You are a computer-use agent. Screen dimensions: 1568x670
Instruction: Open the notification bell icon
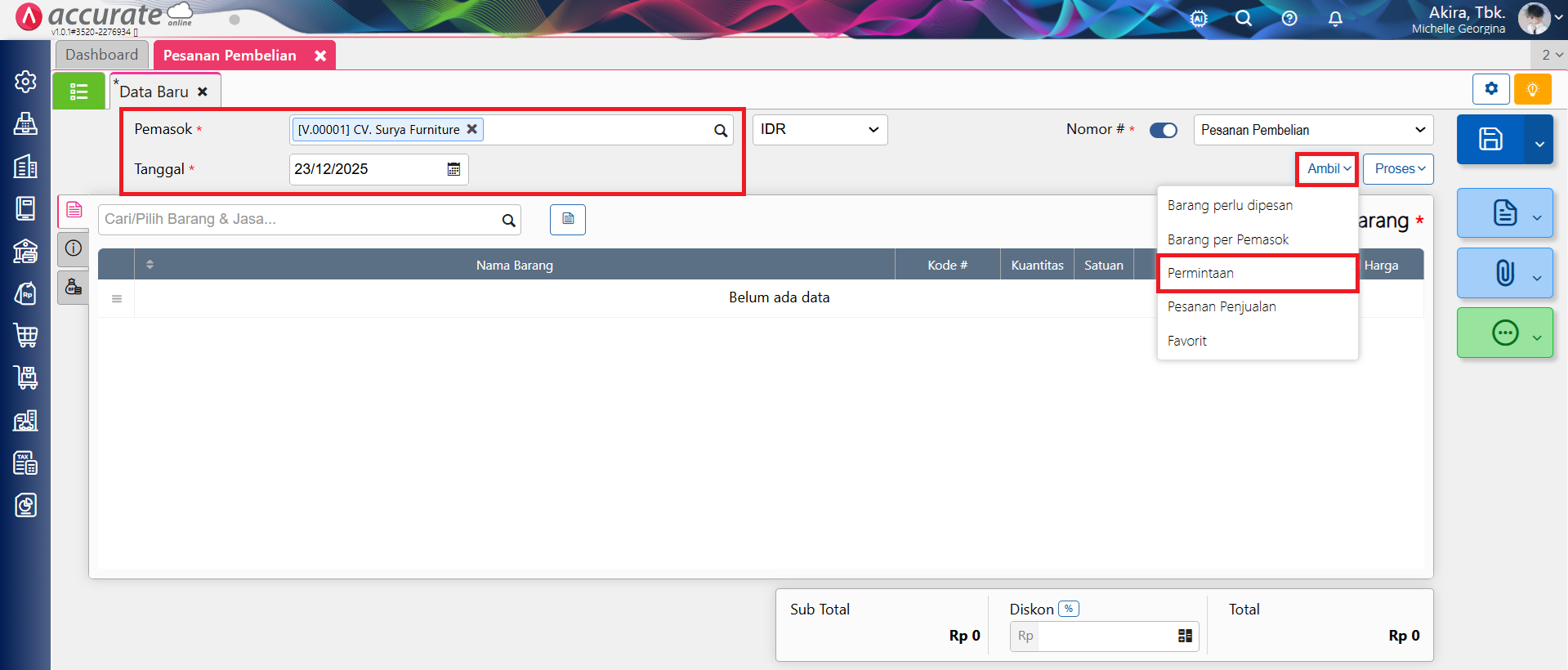1335,19
